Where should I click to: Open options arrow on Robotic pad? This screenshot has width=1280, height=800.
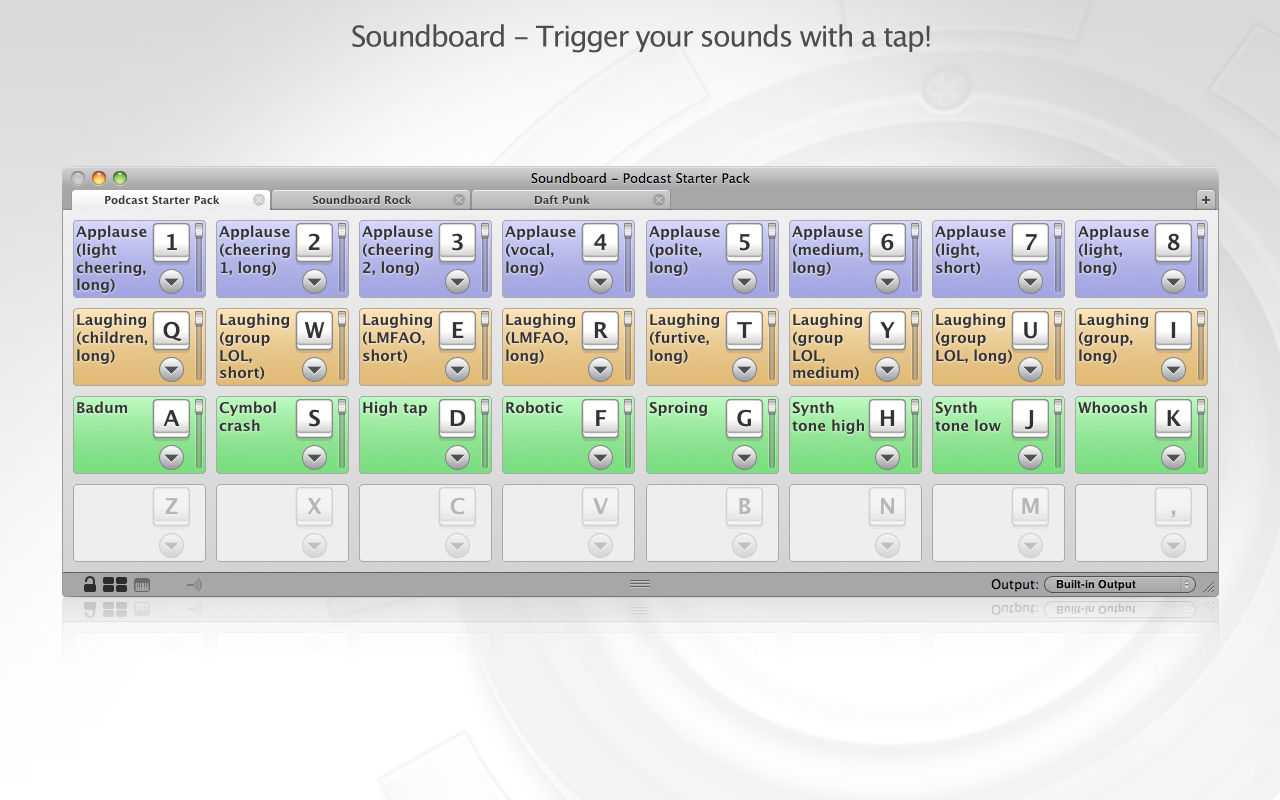(600, 458)
